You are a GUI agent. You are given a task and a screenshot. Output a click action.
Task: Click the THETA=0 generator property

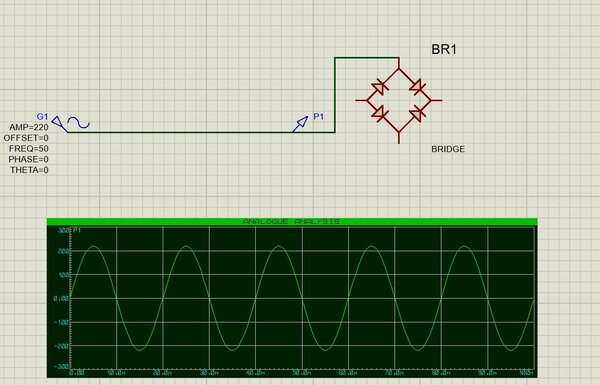coord(29,170)
